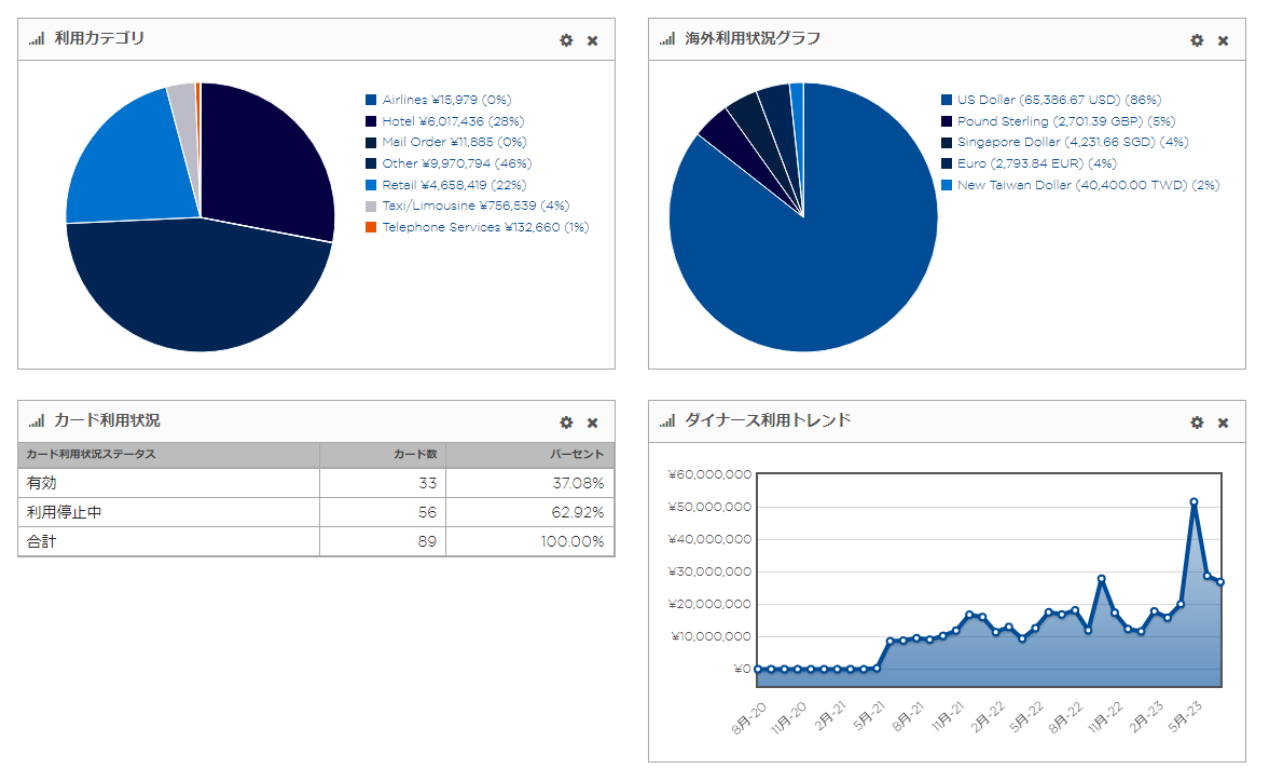The image size is (1263, 774).
Task: Click the Taxi/Limousine legend color swatch
Action: pyautogui.click(x=371, y=206)
